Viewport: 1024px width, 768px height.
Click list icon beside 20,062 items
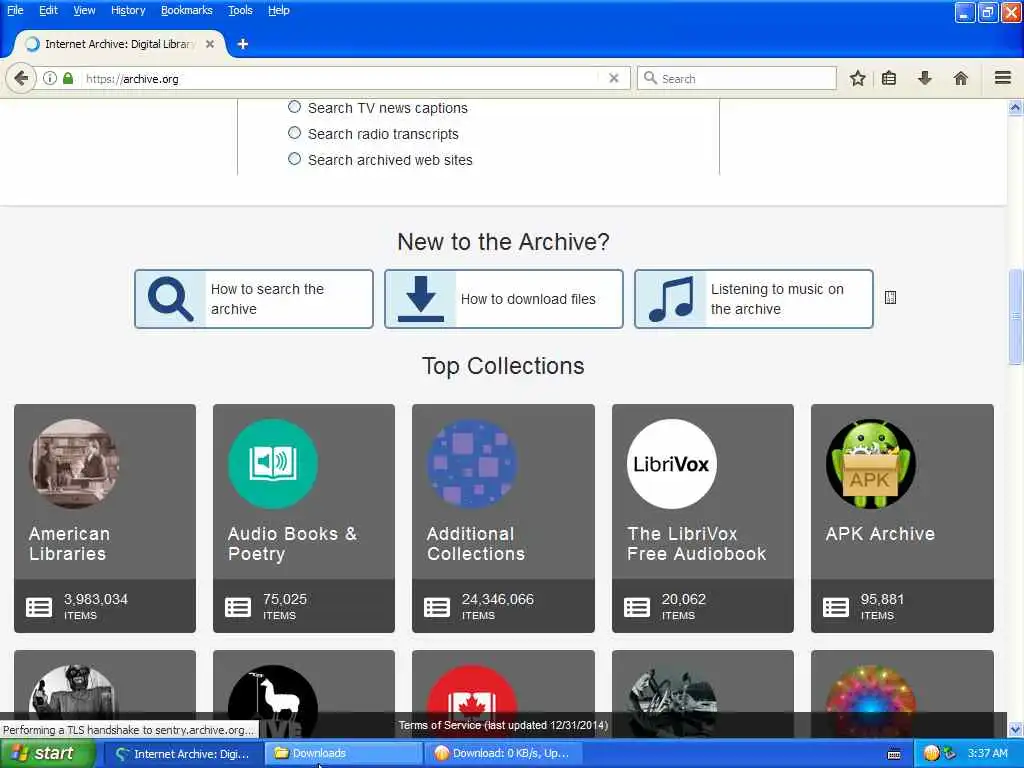click(637, 607)
